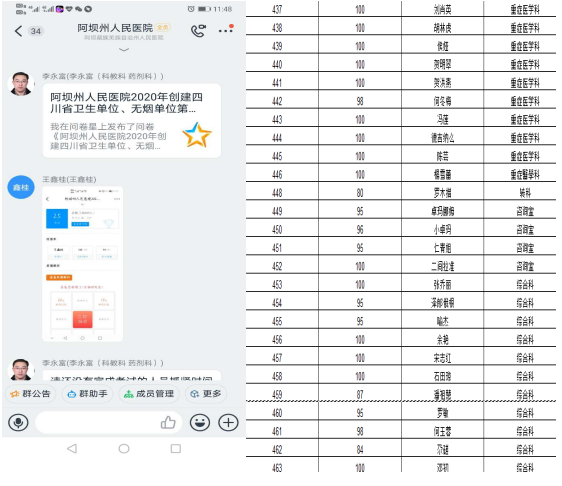
Task: Start a group call via phone icon
Action: click(x=198, y=31)
